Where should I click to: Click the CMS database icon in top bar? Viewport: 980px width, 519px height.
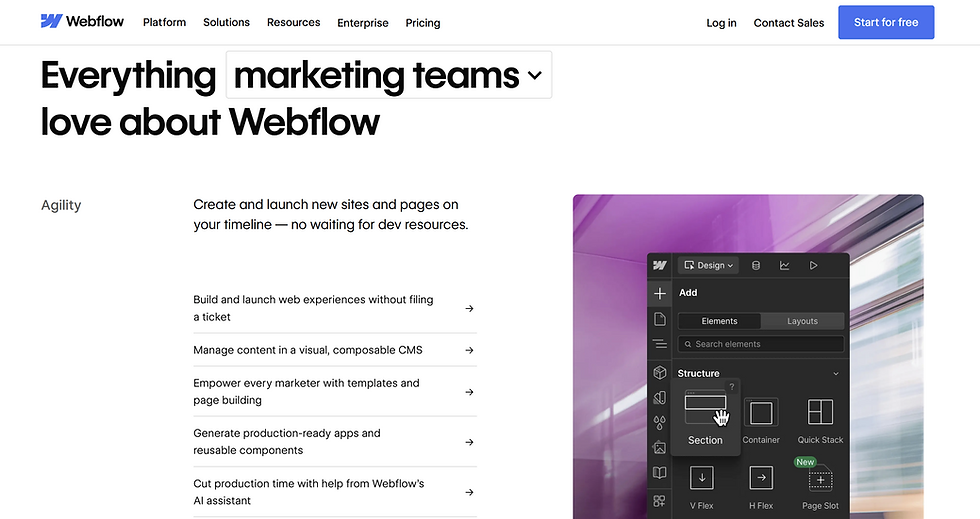click(x=756, y=265)
